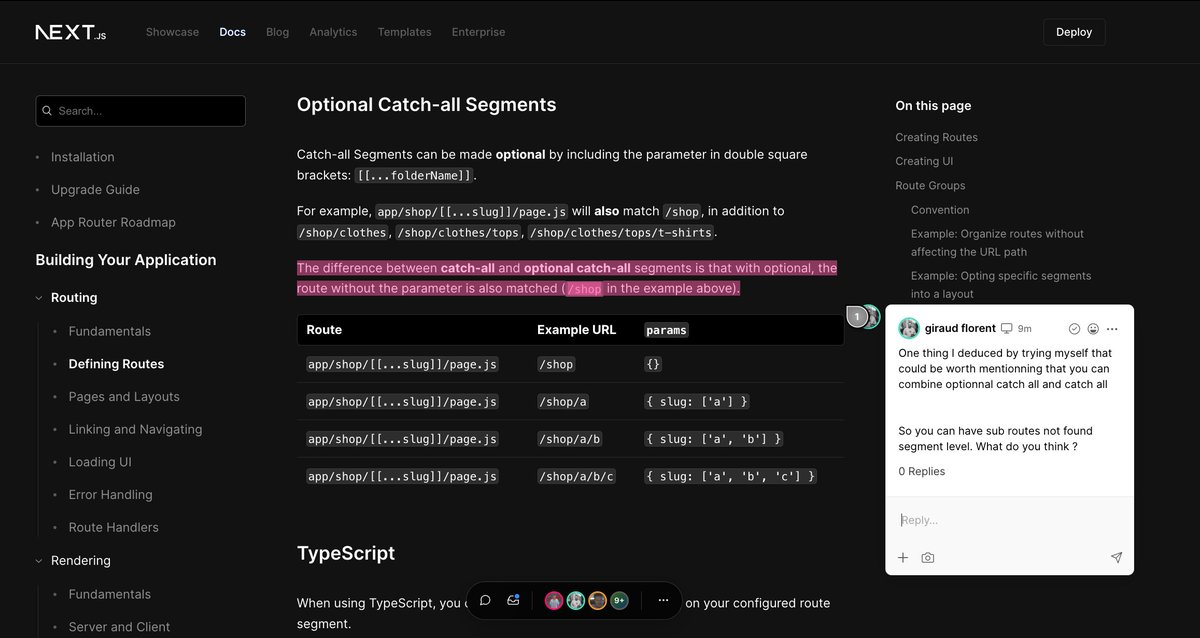The image size is (1200, 638).
Task: Add an emoji reaction to the comment
Action: [1093, 329]
